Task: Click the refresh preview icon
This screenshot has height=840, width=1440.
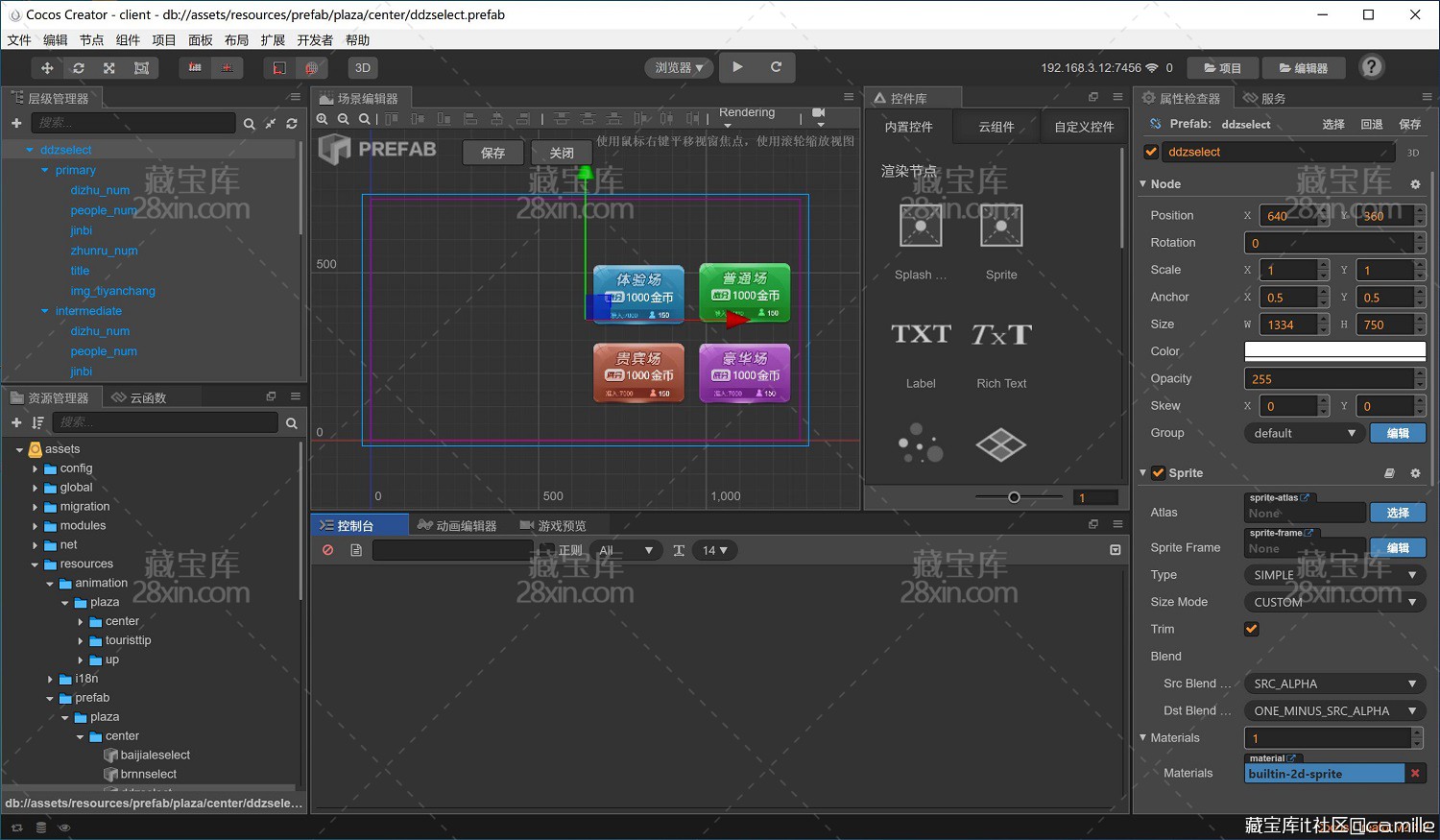Action: [776, 67]
